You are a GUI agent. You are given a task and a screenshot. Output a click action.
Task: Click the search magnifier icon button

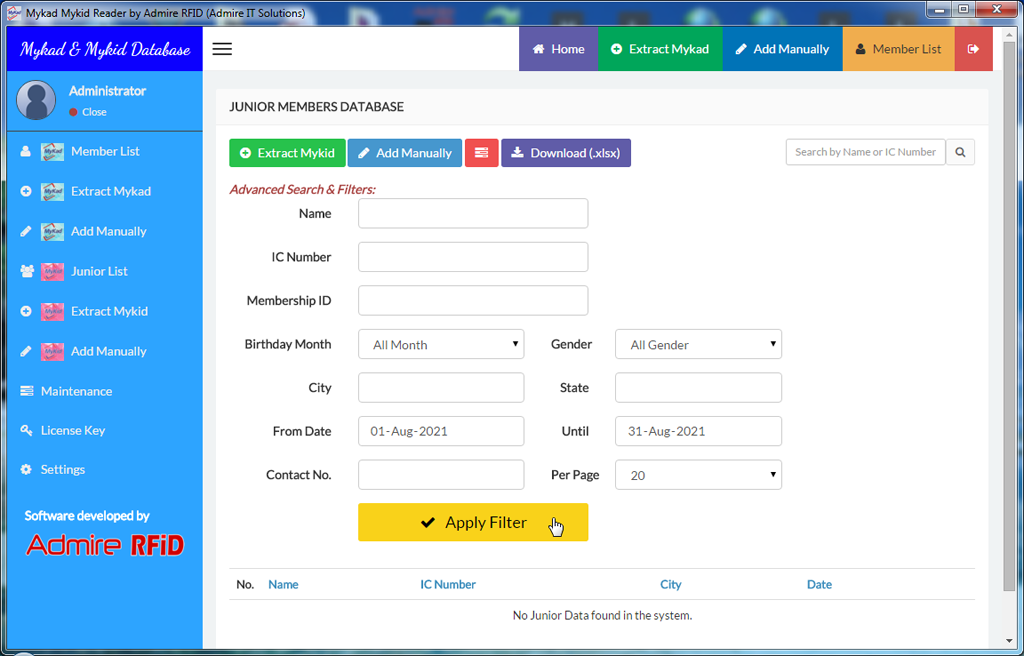click(x=960, y=152)
